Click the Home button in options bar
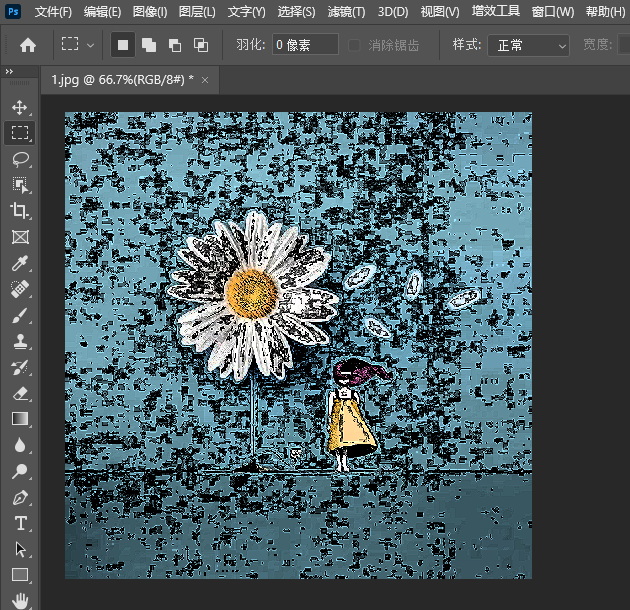 pyautogui.click(x=28, y=45)
